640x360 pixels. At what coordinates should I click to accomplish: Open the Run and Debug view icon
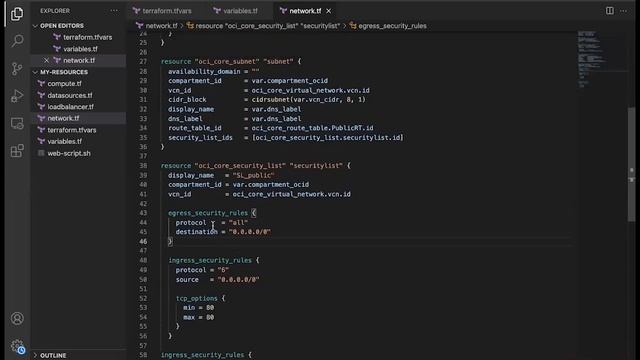(17, 96)
